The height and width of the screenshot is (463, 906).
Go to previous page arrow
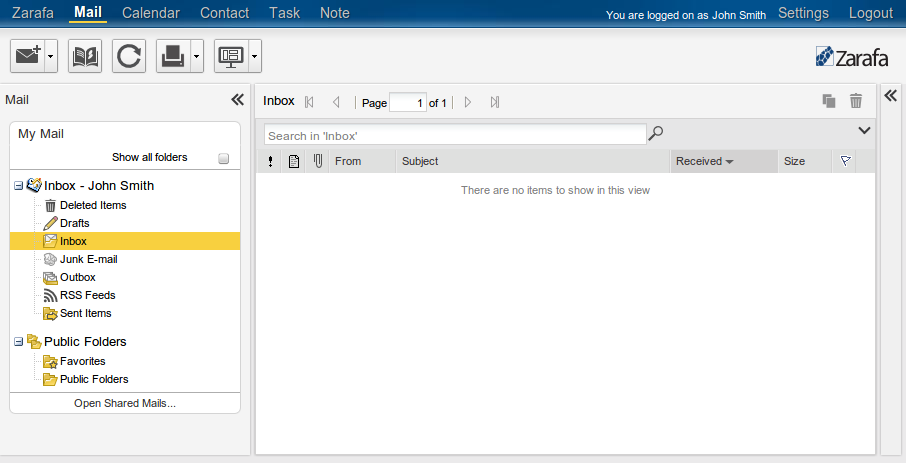[x=336, y=102]
